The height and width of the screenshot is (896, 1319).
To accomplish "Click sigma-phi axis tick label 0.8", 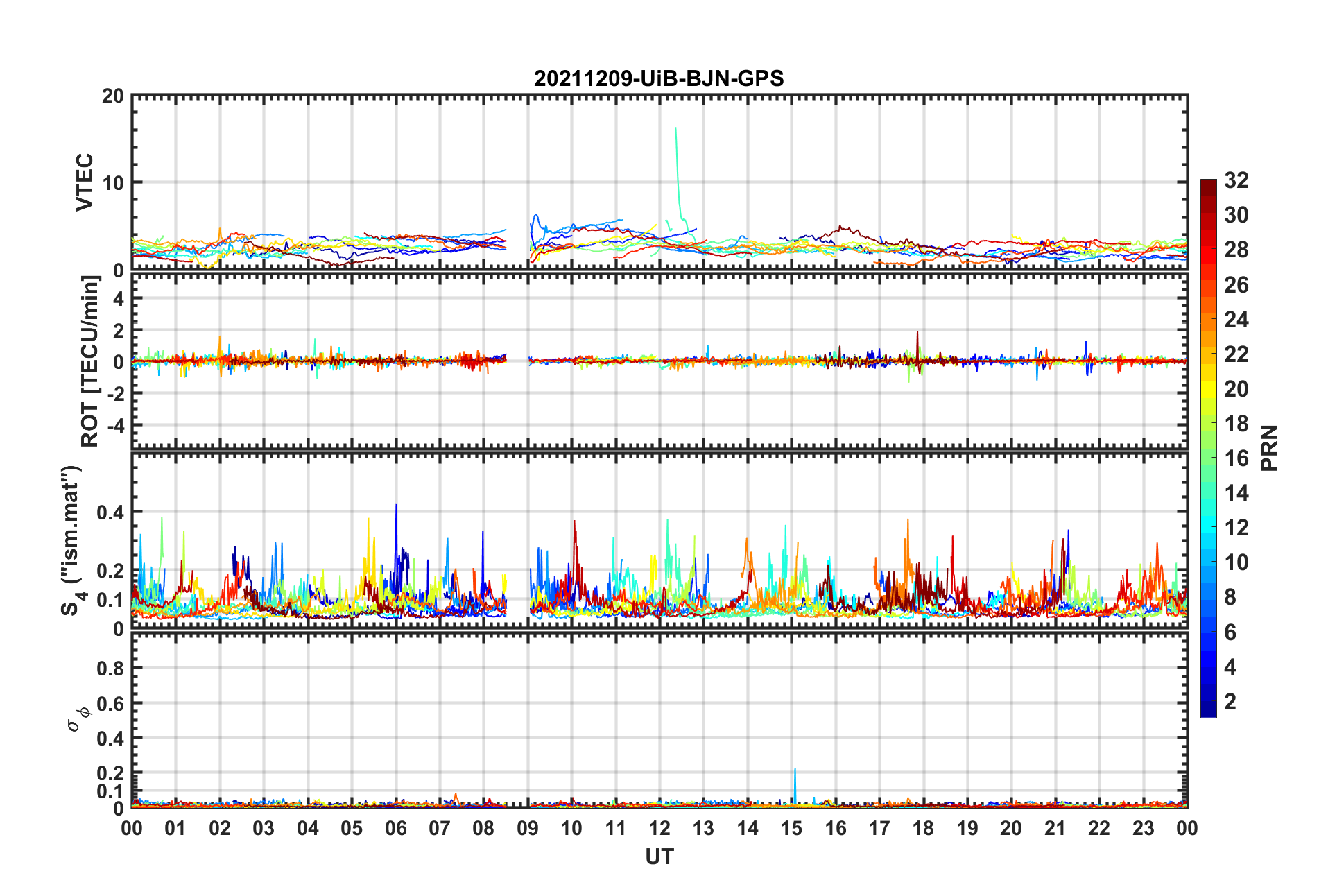I will tap(110, 669).
